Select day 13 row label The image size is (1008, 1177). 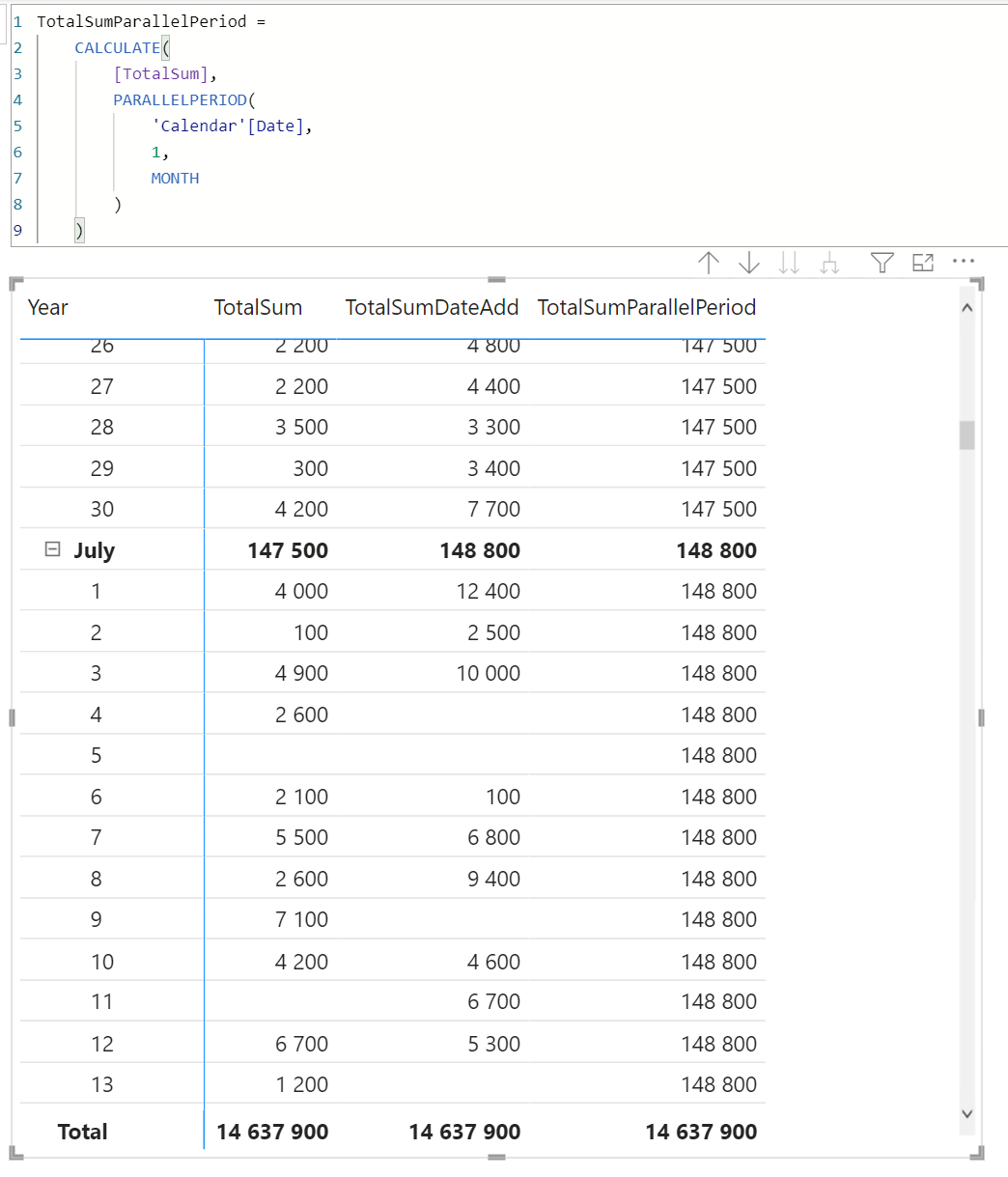click(101, 1084)
